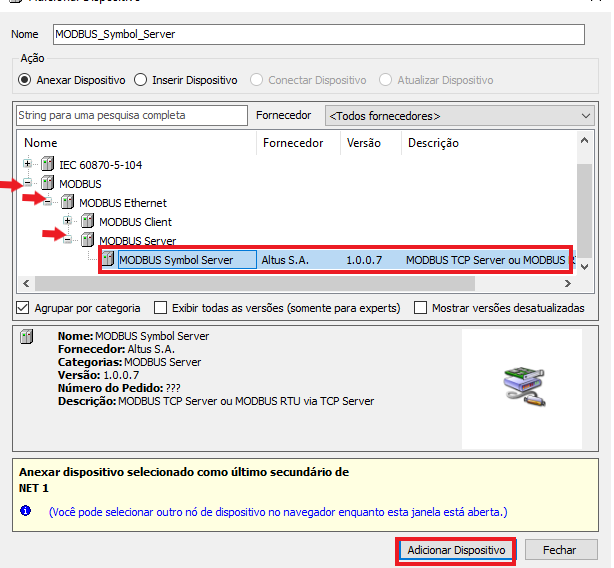The height and width of the screenshot is (568, 614).
Task: Click the MODBUS category device icon
Action: coord(47,183)
